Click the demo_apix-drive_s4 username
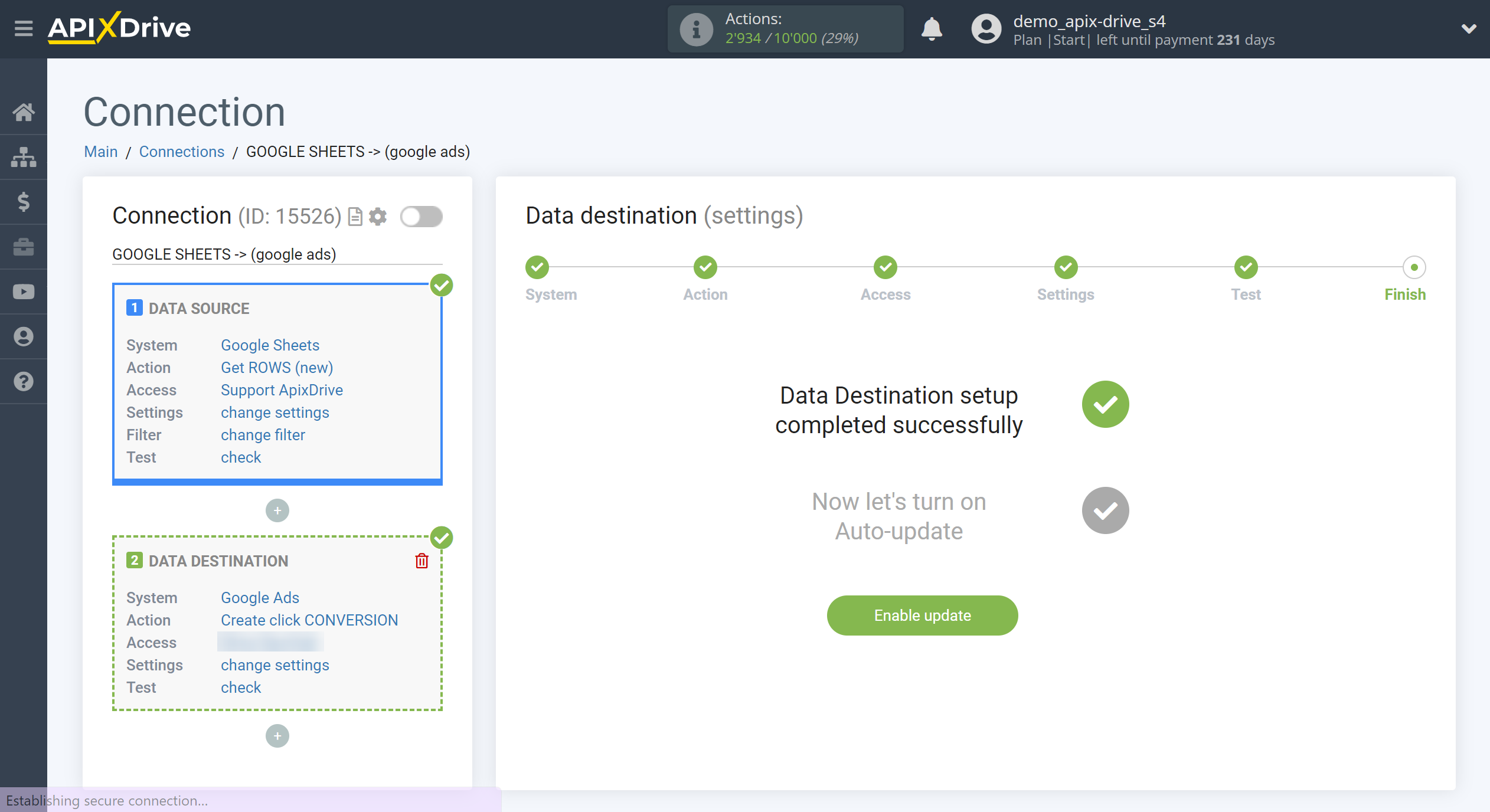 (x=1089, y=21)
